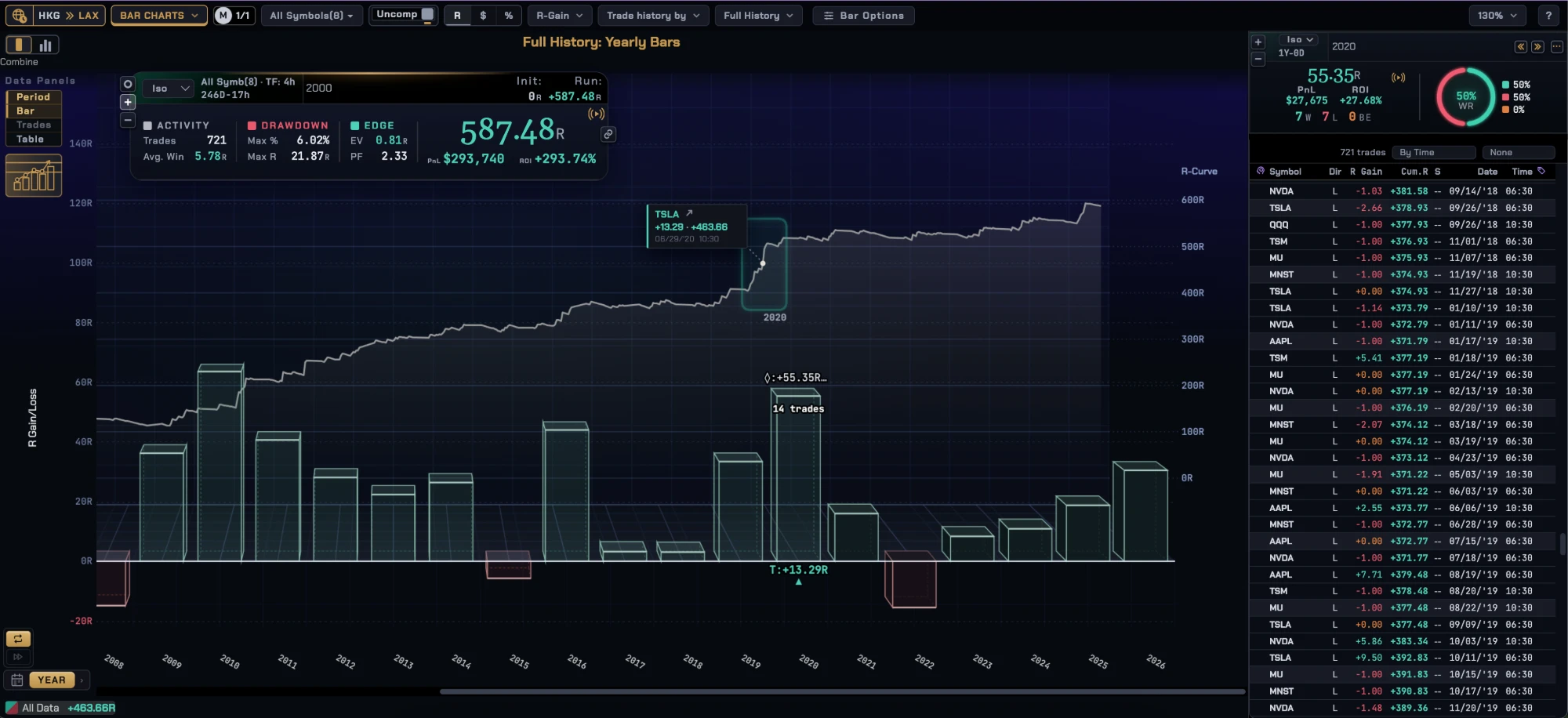Click the M badge in the 1/1 indicator

(x=223, y=16)
